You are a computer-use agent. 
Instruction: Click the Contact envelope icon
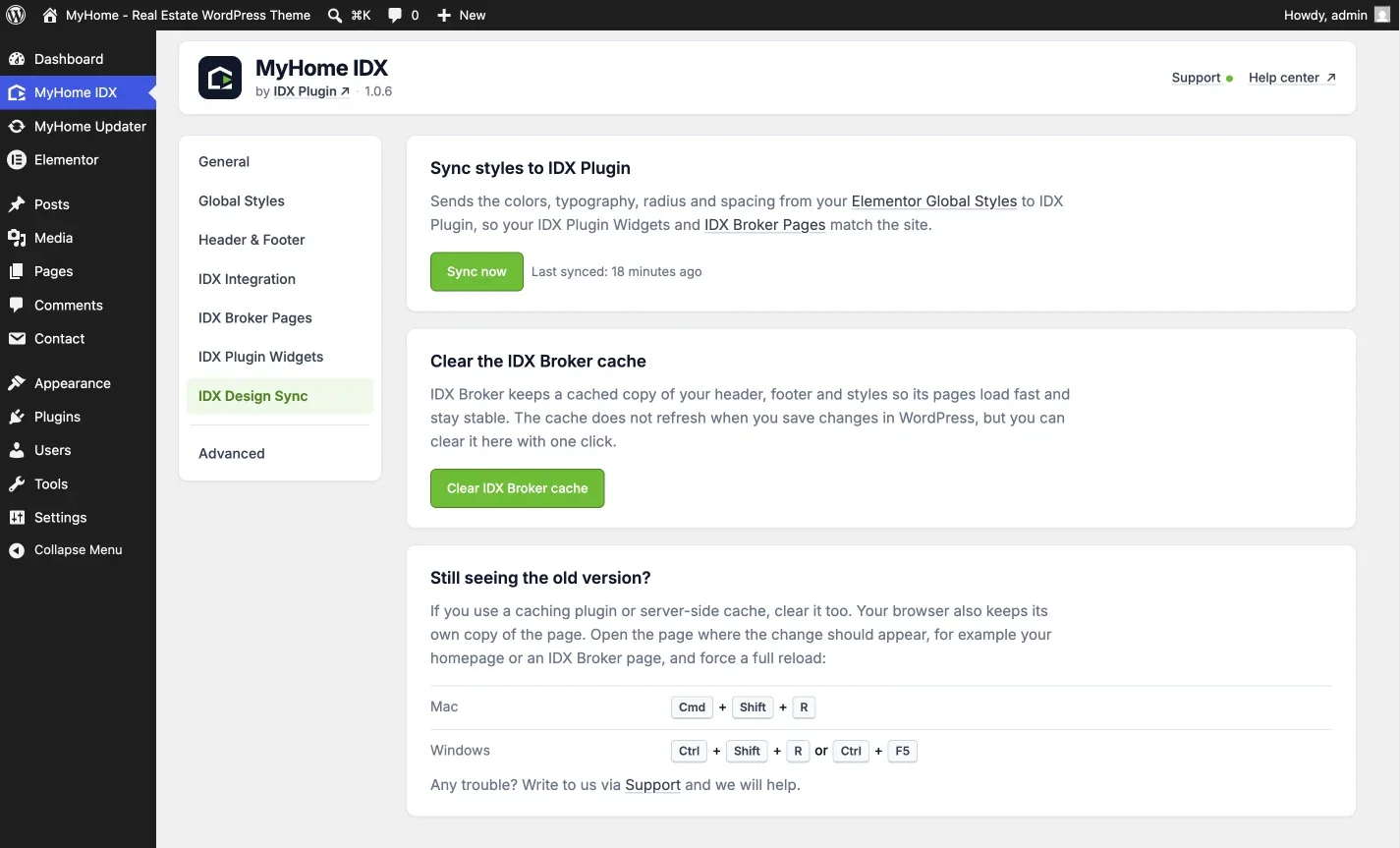17,338
